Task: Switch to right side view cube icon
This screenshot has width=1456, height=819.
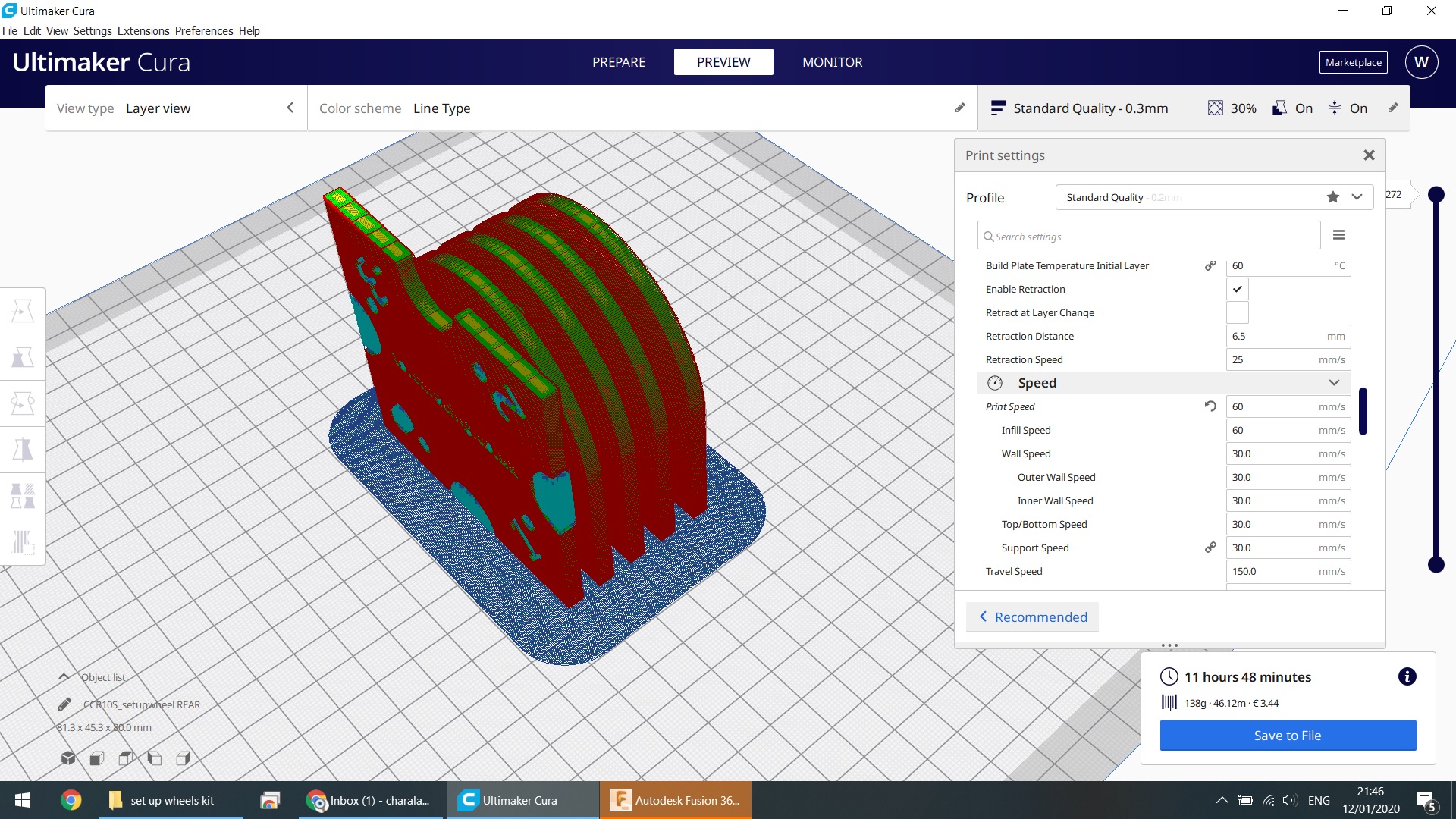Action: click(x=184, y=758)
